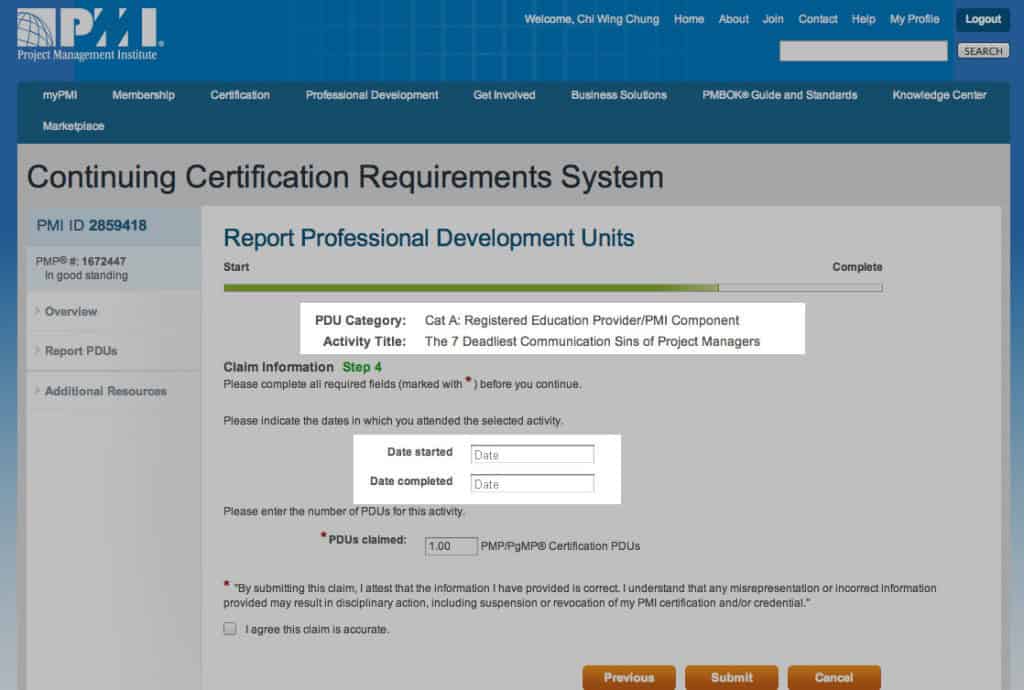The height and width of the screenshot is (690, 1024).
Task: Tick the 'I agree this claim is accurate' checkbox
Action: tap(230, 629)
